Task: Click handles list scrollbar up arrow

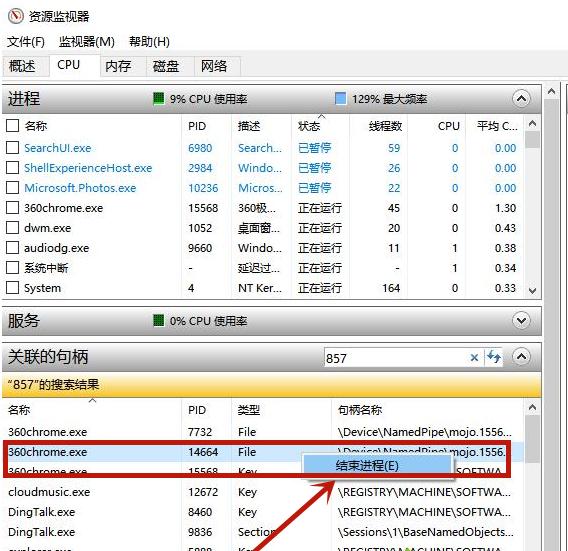Action: pos(532,408)
